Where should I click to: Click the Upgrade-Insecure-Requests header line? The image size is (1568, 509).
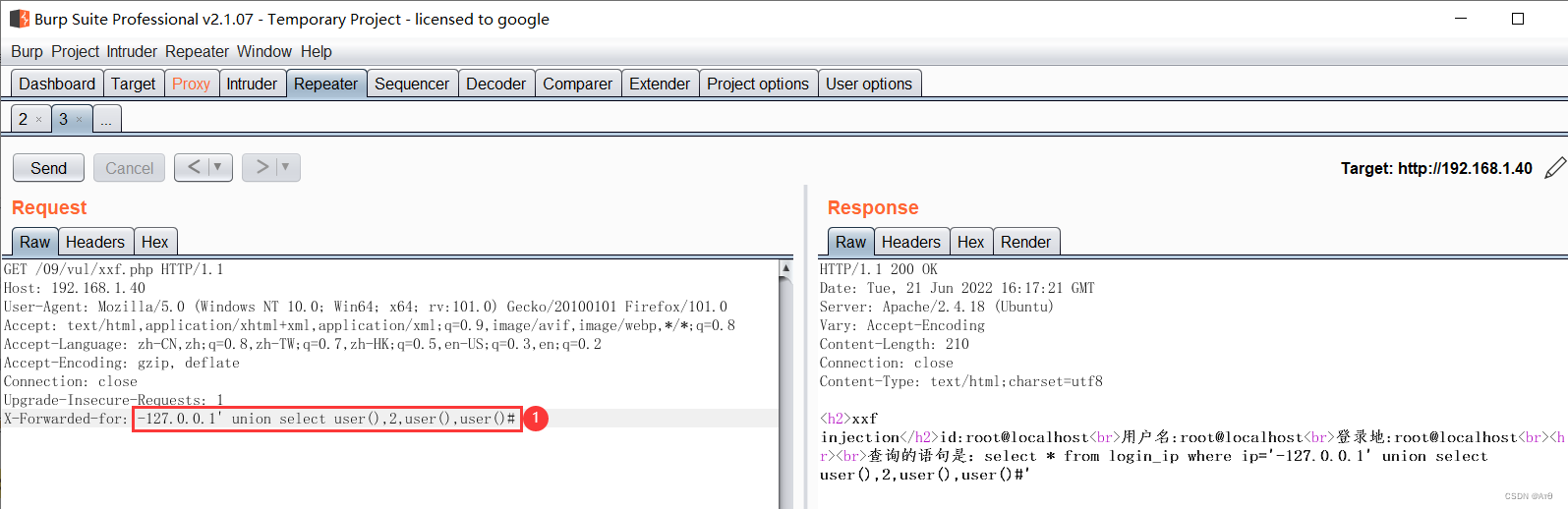point(113,400)
